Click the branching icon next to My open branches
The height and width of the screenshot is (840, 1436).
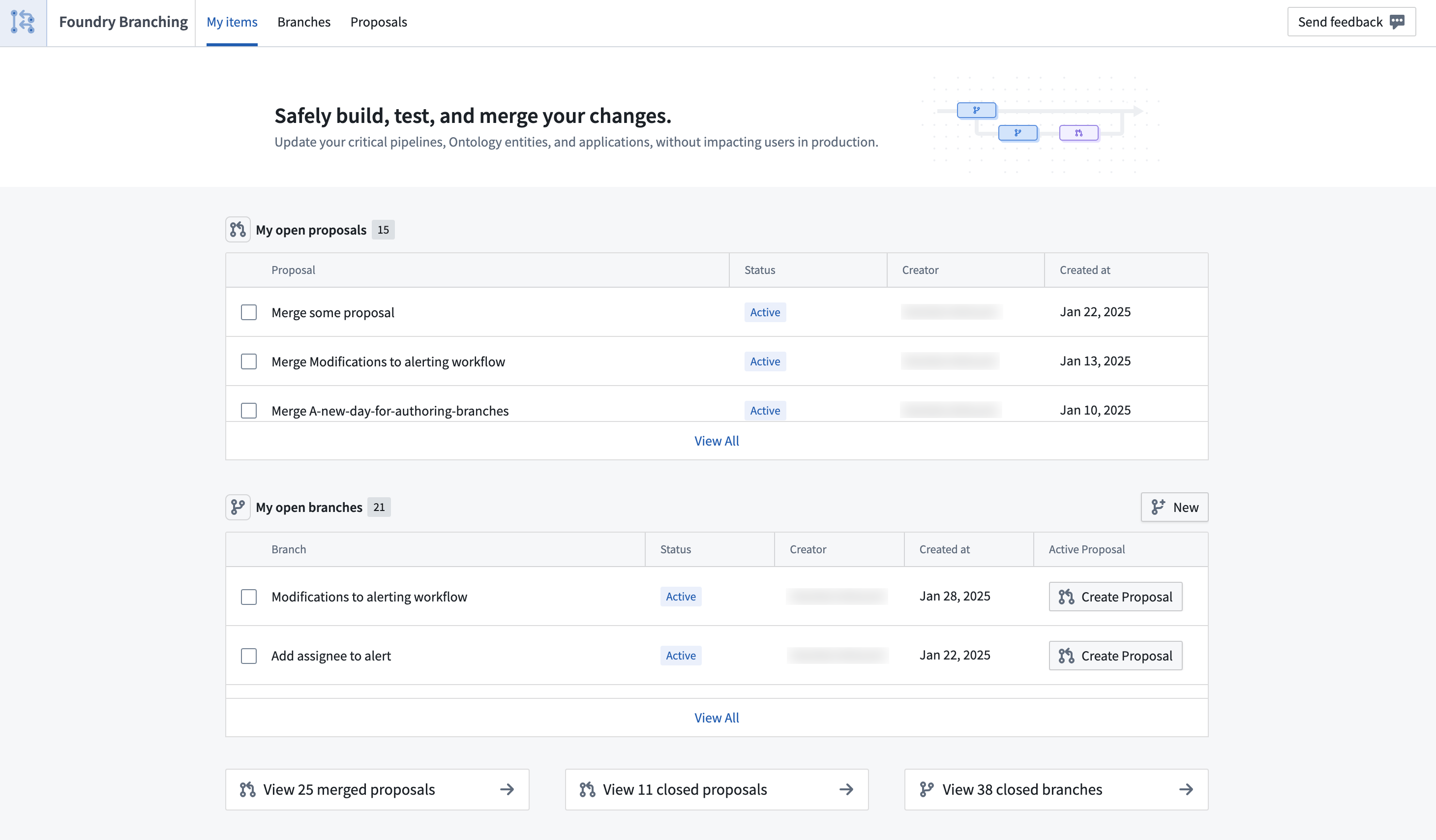(x=238, y=506)
